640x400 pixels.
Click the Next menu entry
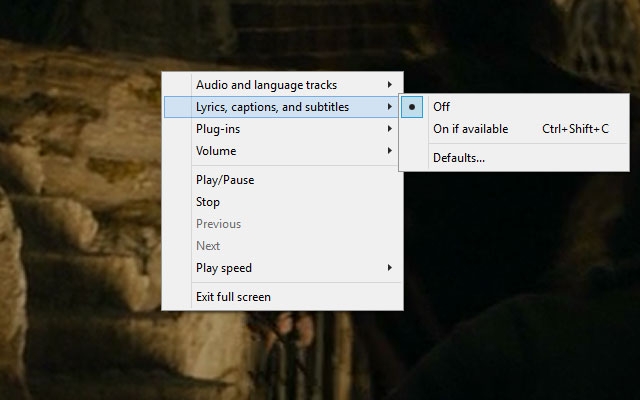(x=282, y=246)
